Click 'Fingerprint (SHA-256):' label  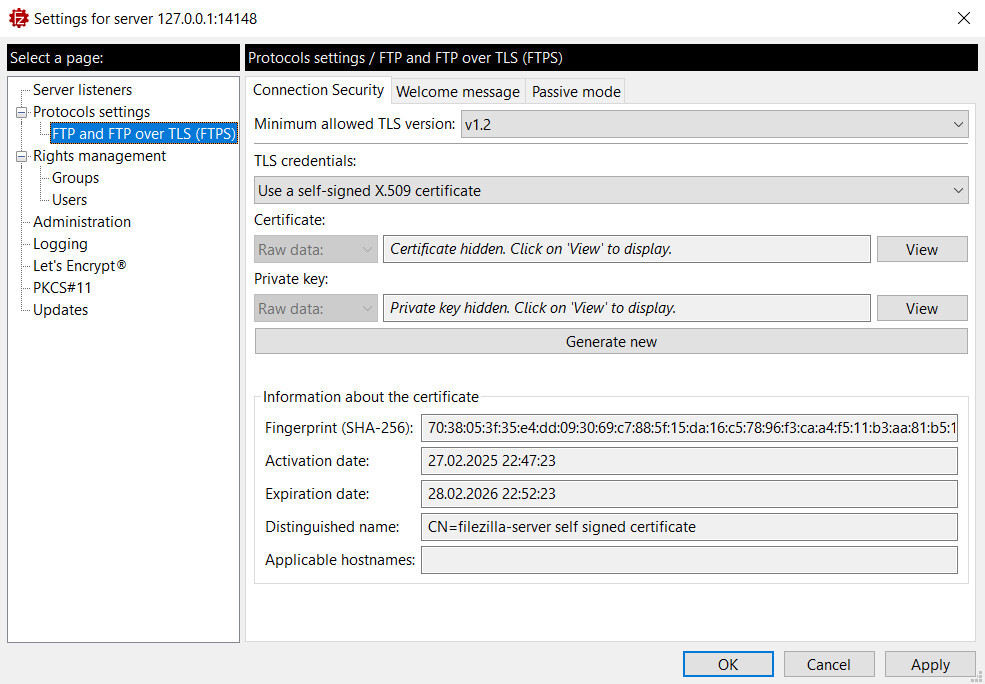(339, 428)
